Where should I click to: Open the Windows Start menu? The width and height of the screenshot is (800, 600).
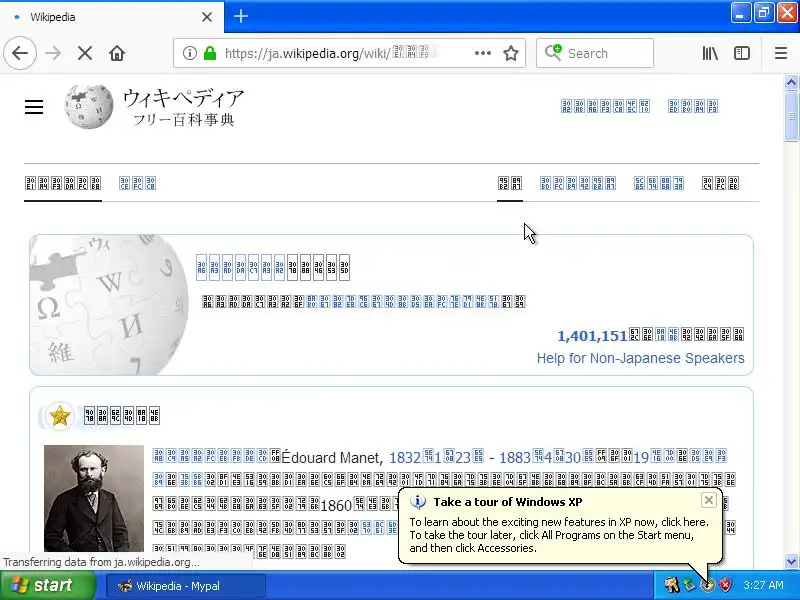click(x=48, y=585)
